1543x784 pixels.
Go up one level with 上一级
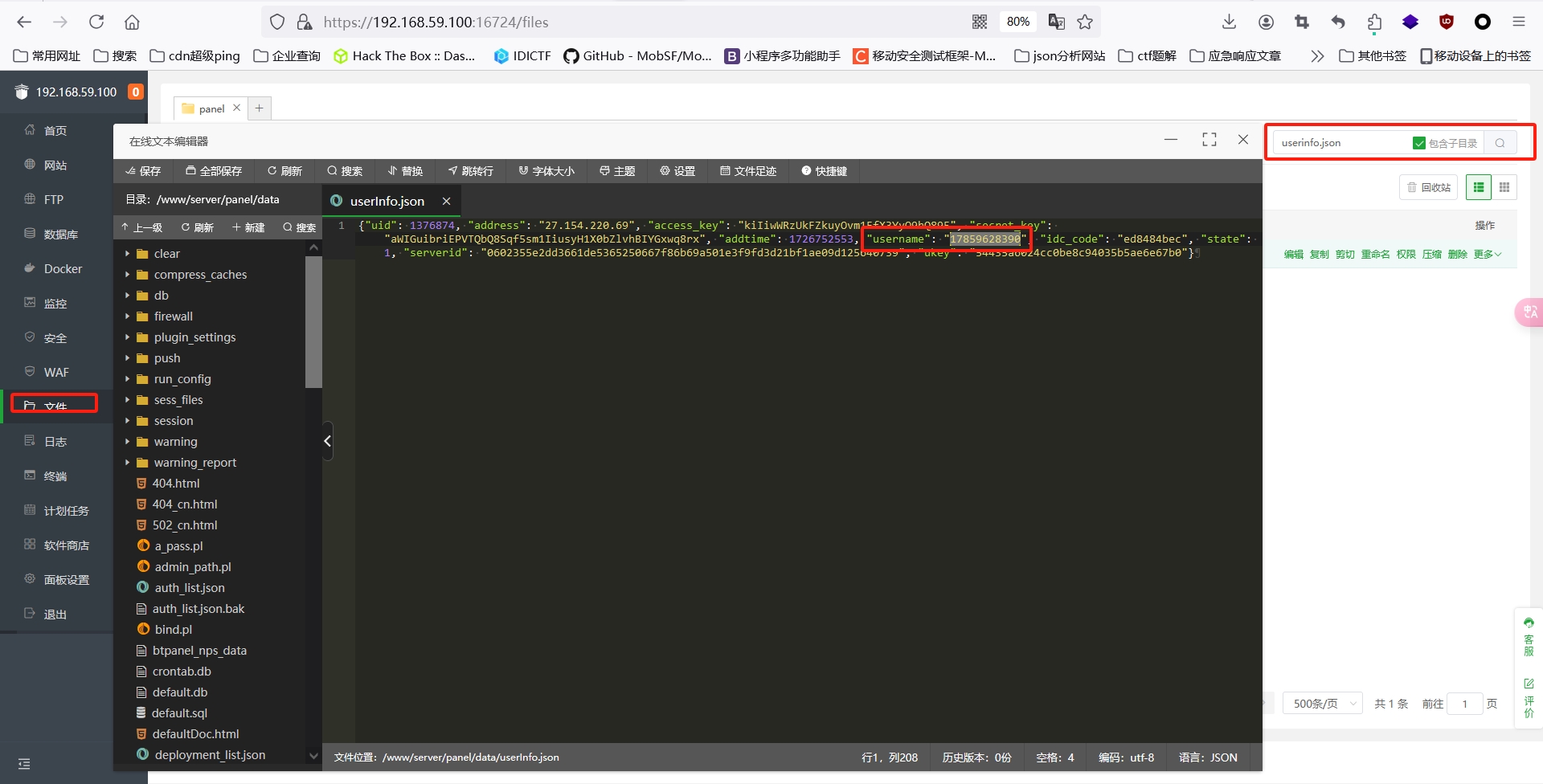tap(142, 227)
